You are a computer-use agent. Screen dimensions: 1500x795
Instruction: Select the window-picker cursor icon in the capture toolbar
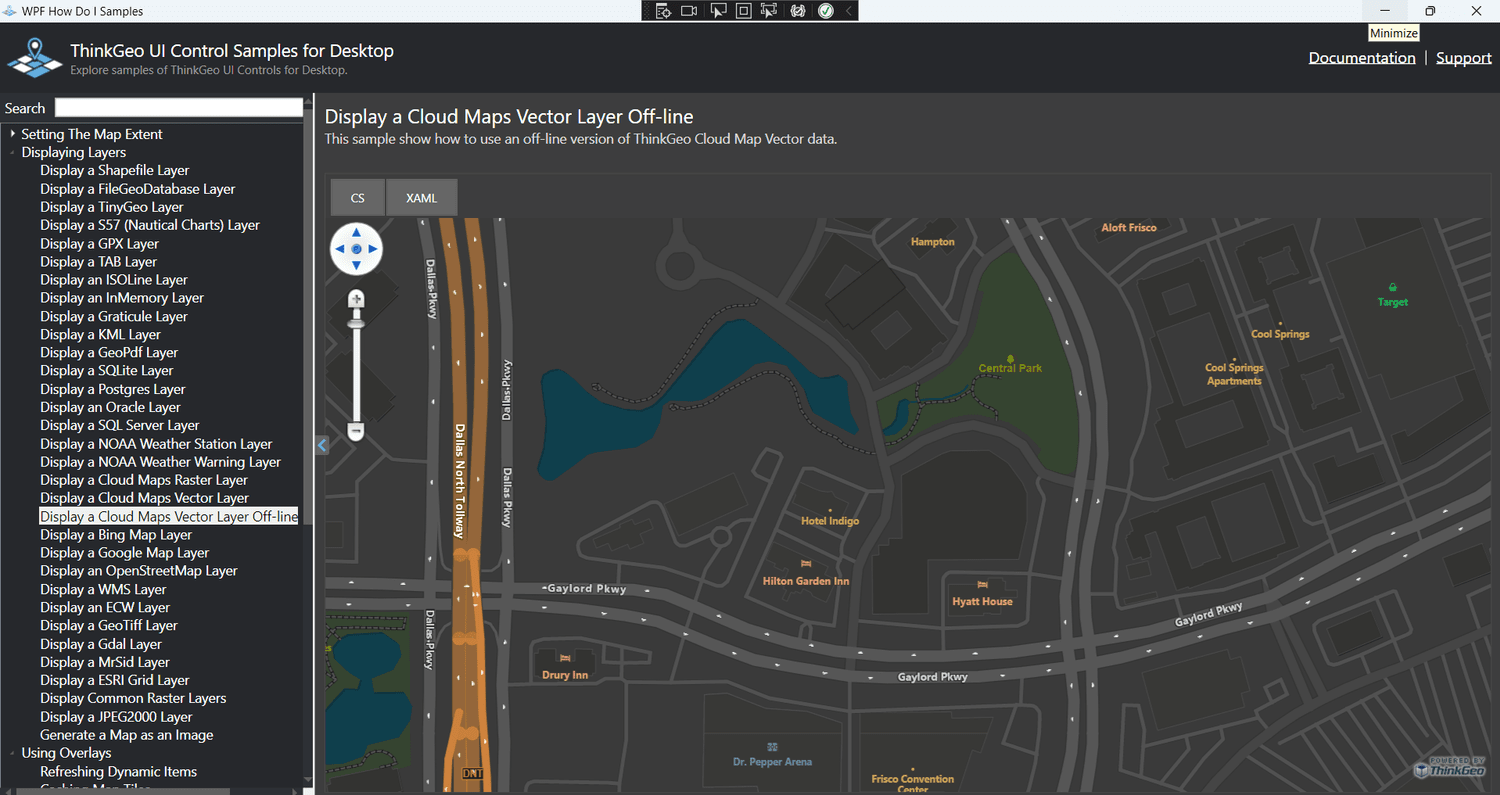pos(717,10)
